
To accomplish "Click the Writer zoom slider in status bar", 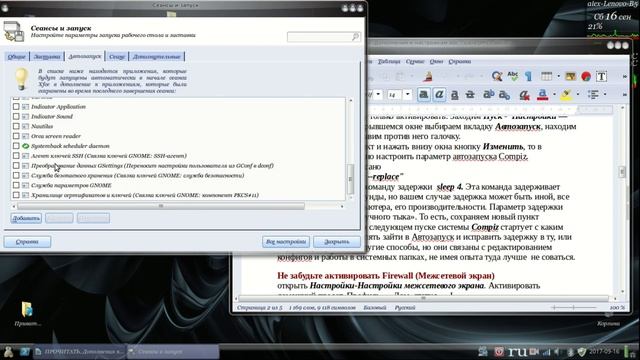I will point(573,307).
